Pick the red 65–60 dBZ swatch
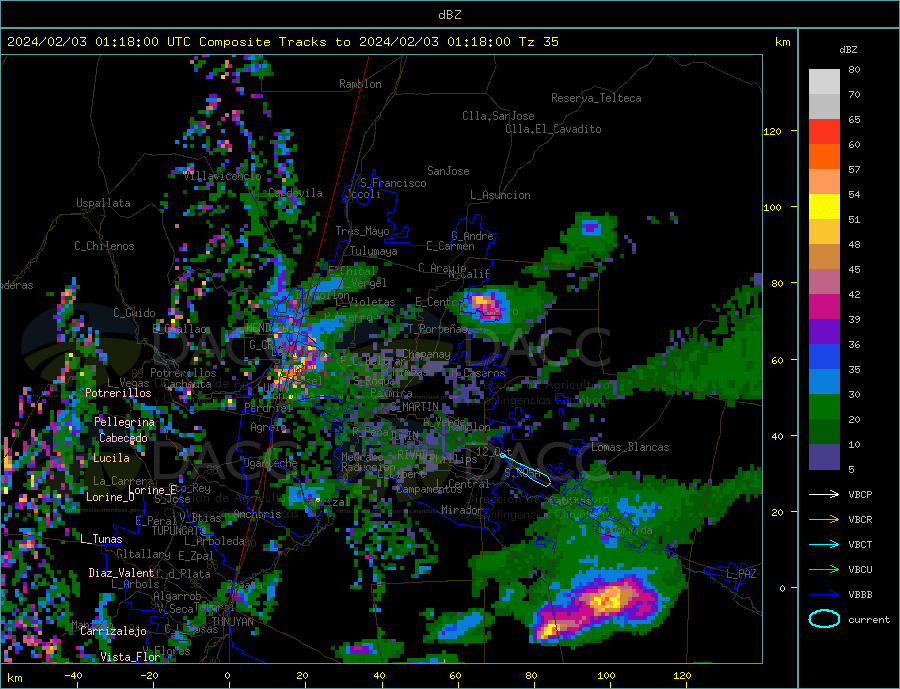Viewport: 900px width, 689px height. (x=824, y=131)
